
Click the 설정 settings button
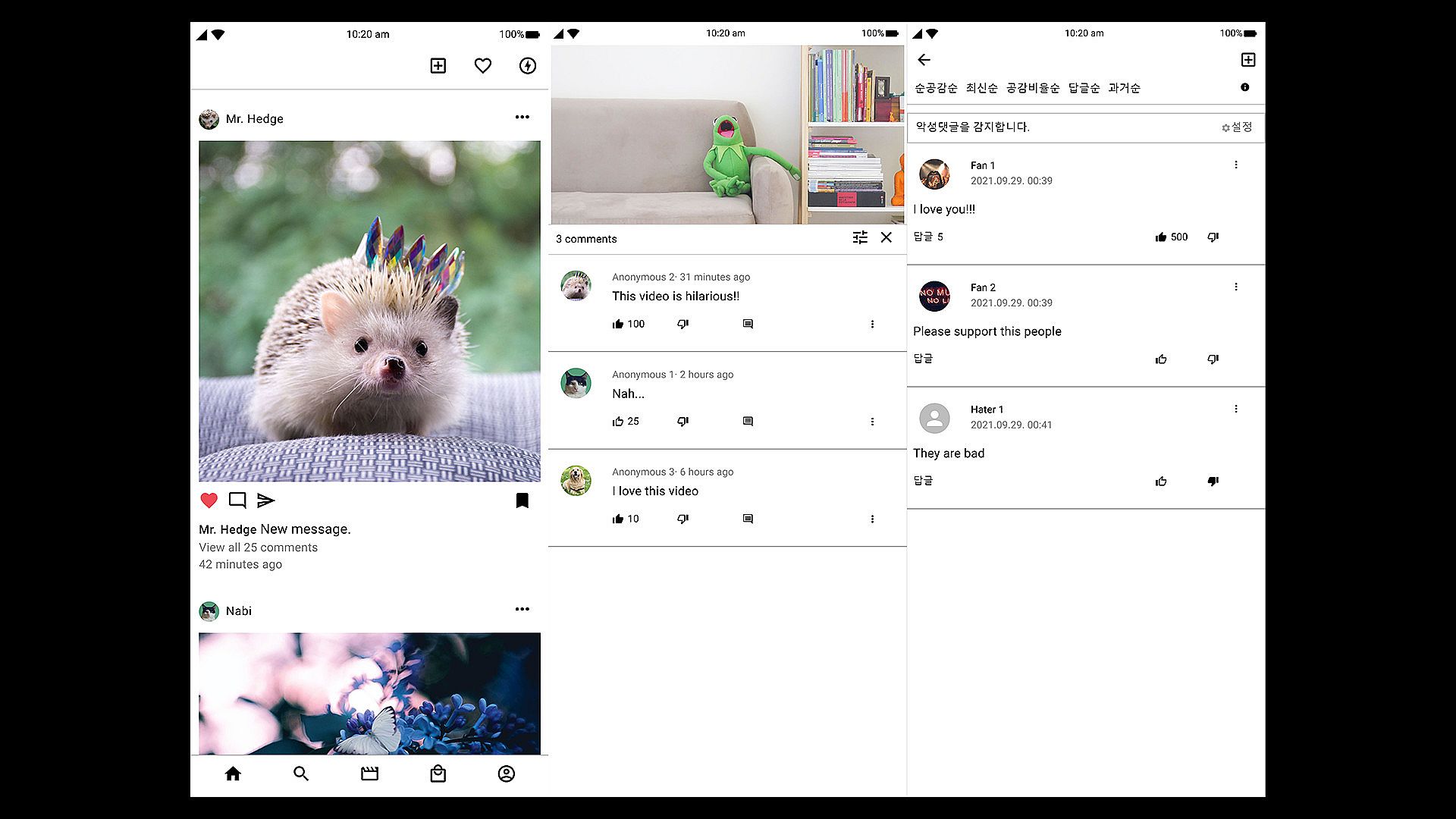[x=1237, y=127]
